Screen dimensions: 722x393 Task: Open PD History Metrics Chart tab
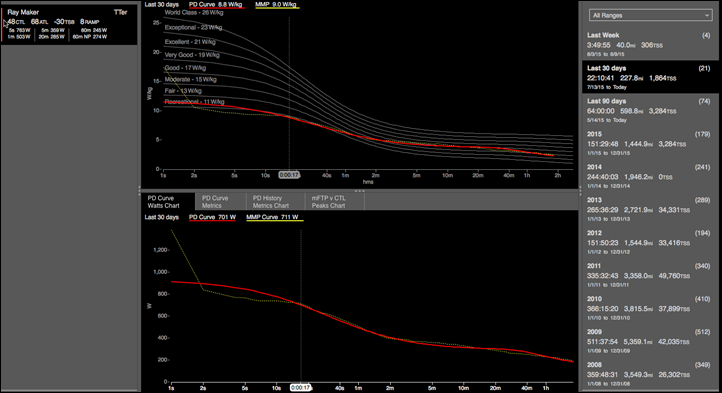point(275,202)
